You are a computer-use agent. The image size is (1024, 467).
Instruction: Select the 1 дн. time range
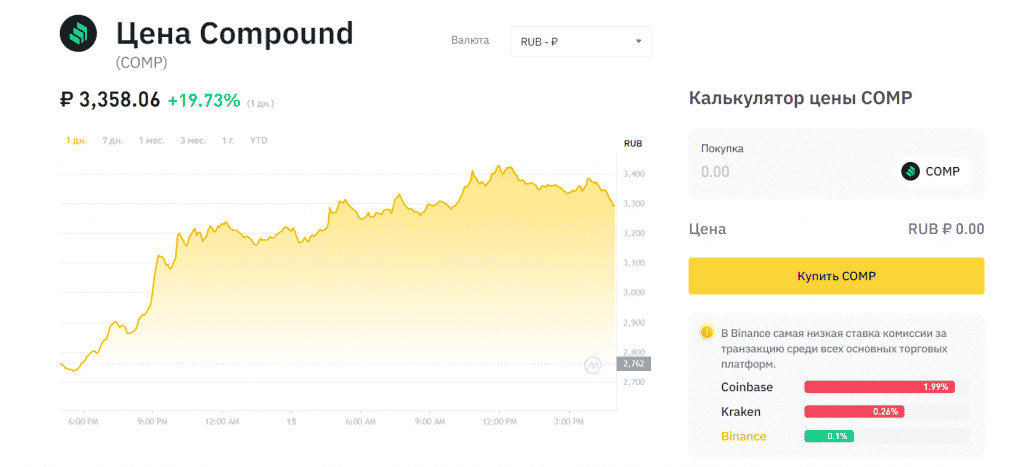(76, 140)
